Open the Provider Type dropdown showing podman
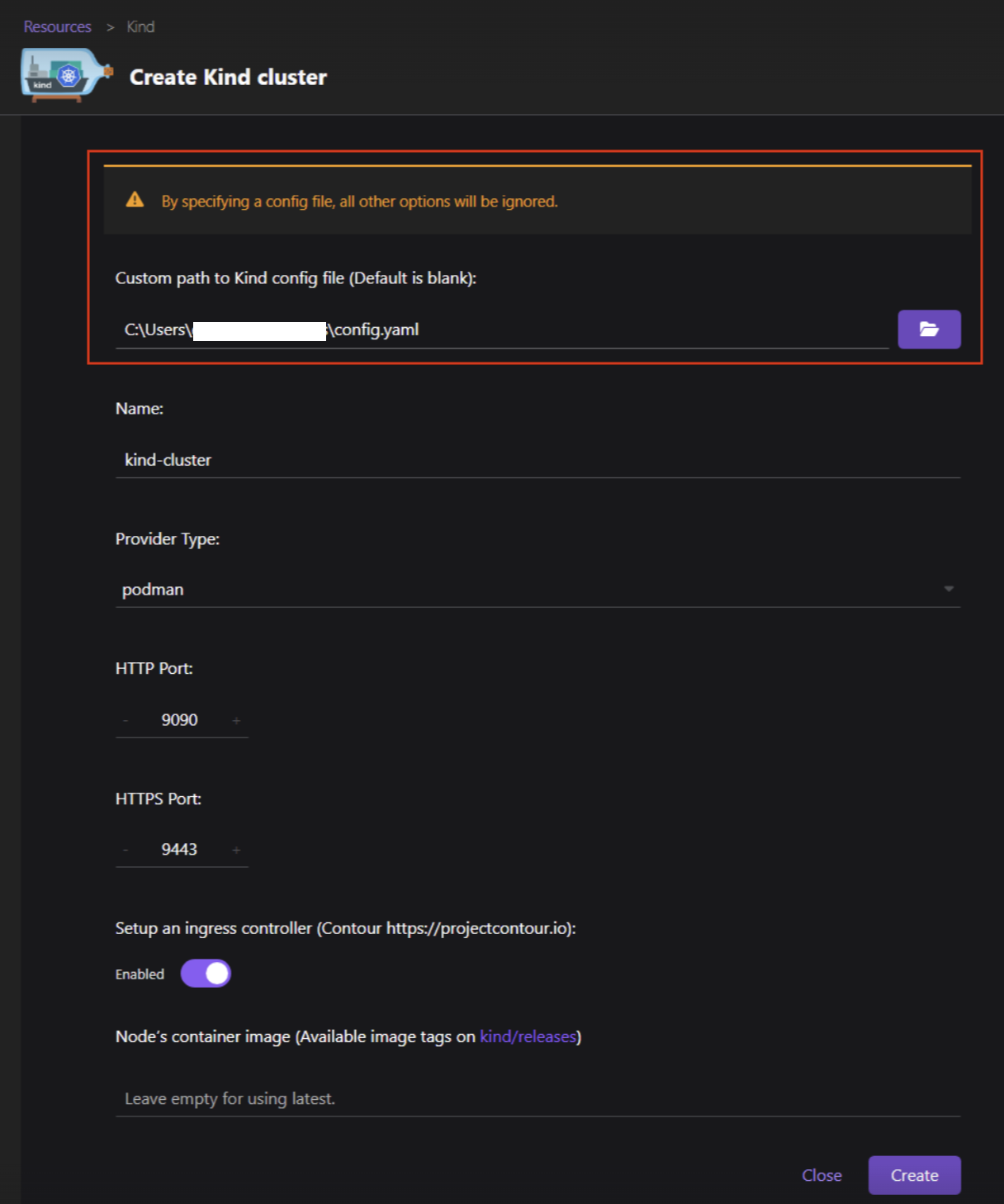Screen dimensions: 1004x1204 (x=537, y=589)
